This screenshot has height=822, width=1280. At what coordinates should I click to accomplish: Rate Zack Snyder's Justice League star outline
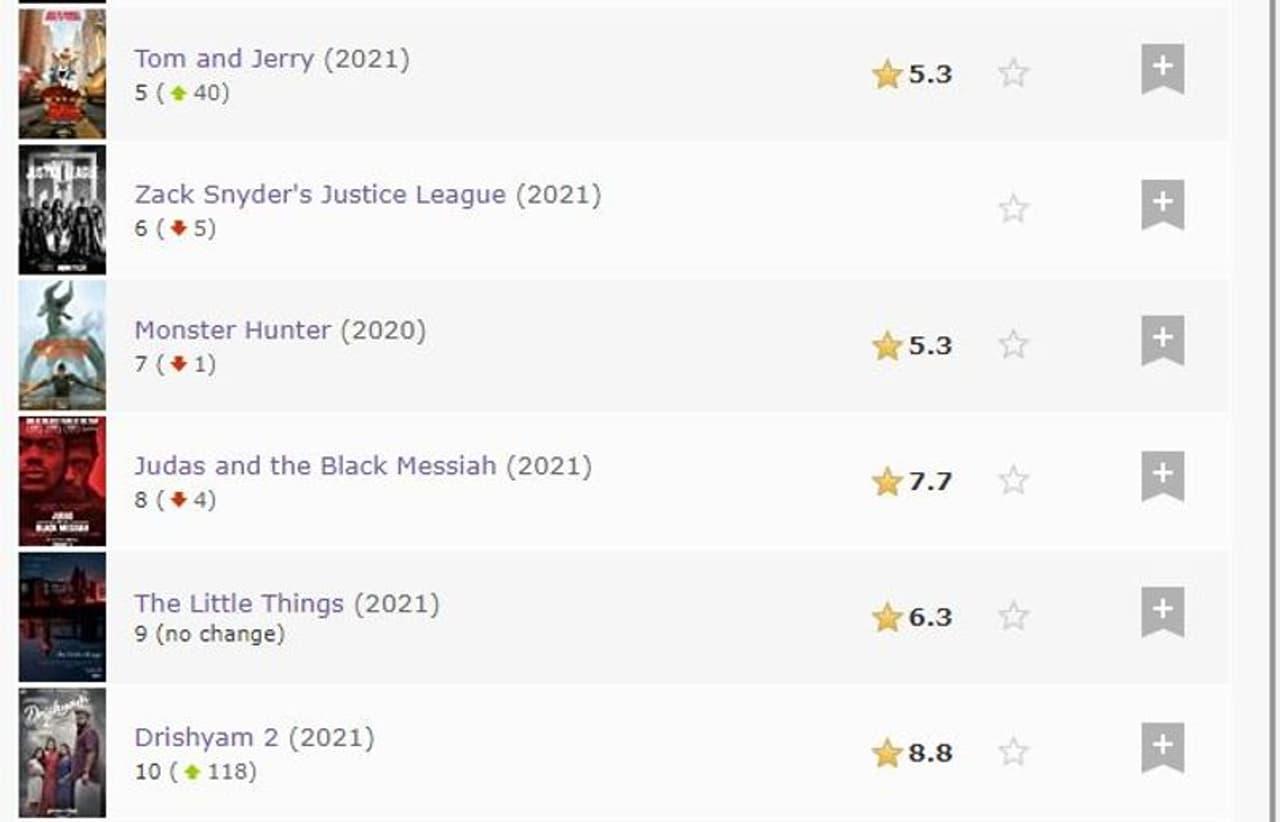click(1013, 209)
